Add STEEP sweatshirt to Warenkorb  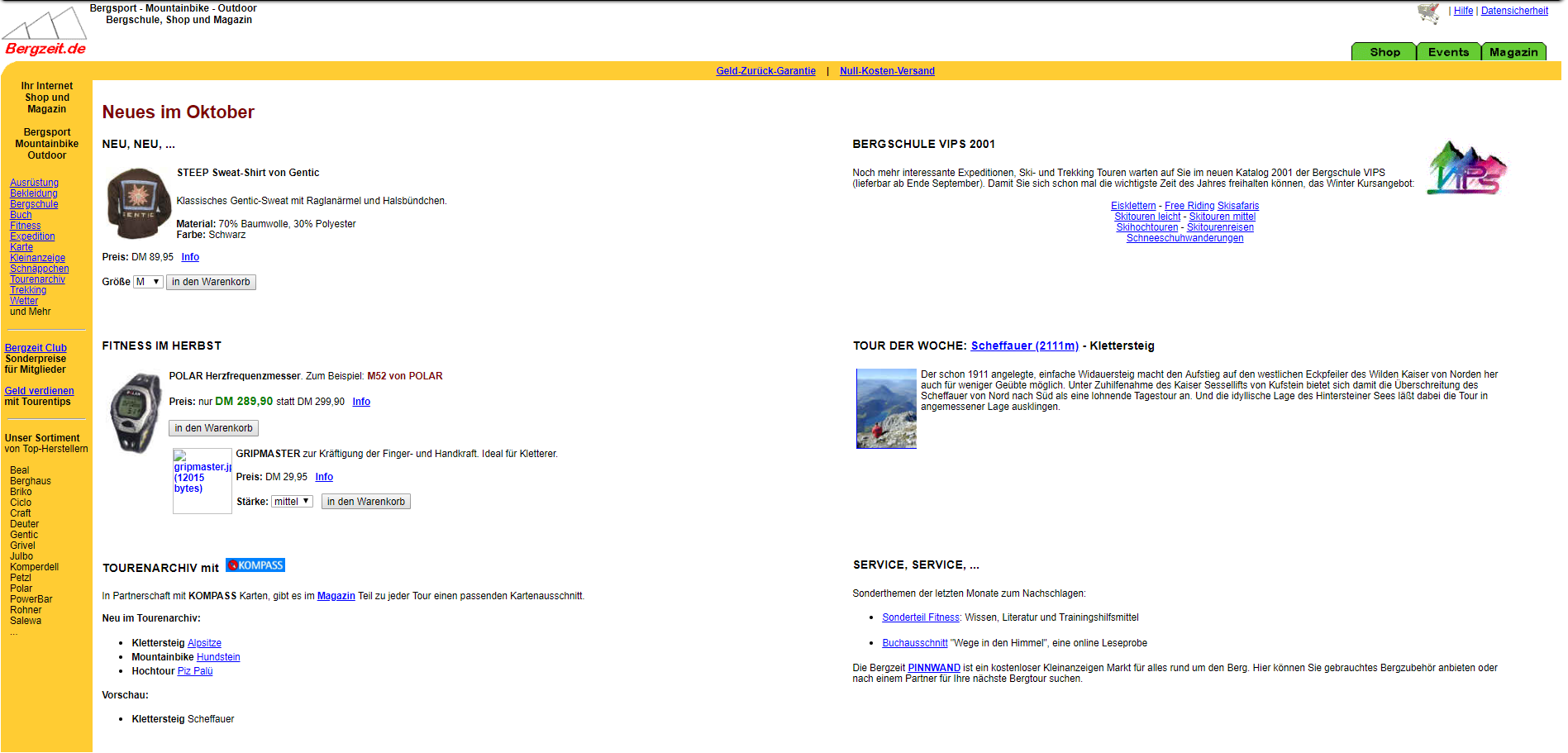211,282
